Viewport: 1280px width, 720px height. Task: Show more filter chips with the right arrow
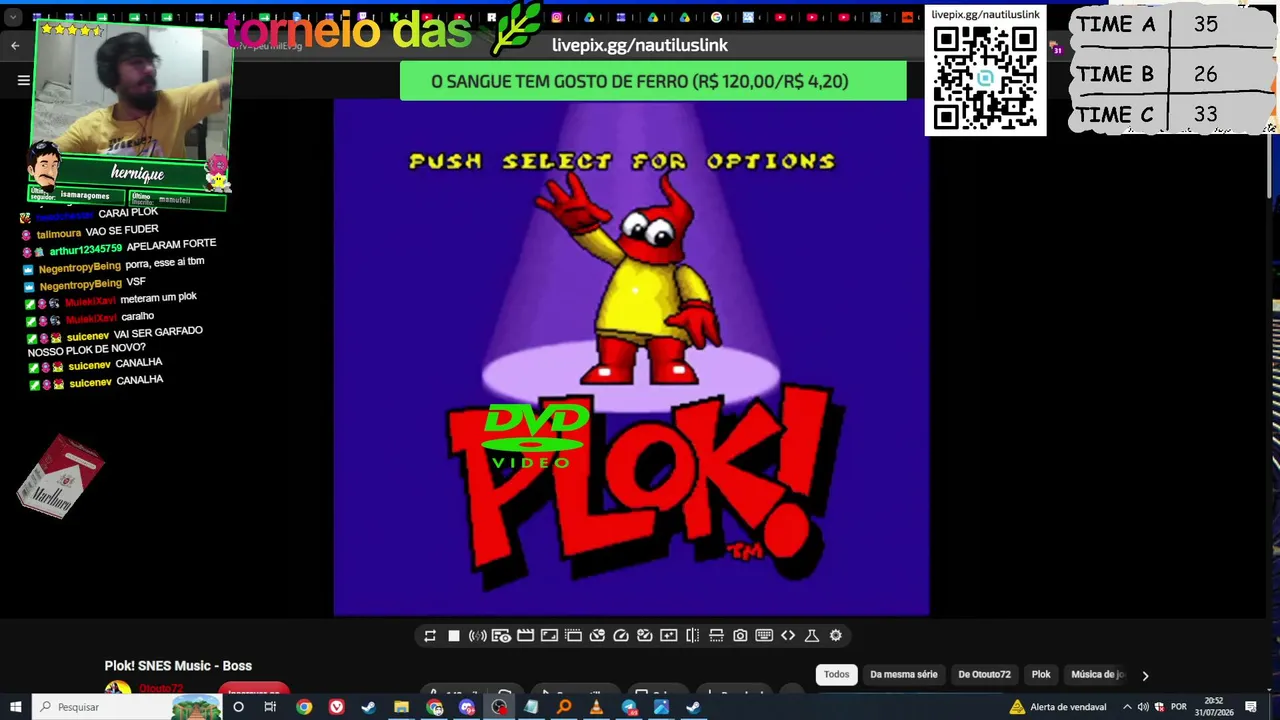point(1145,676)
